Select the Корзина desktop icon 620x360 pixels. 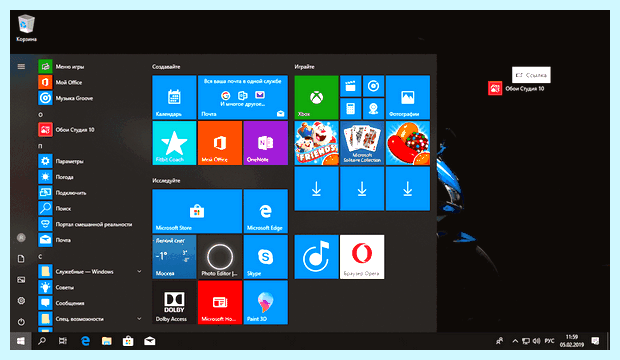click(x=26, y=28)
